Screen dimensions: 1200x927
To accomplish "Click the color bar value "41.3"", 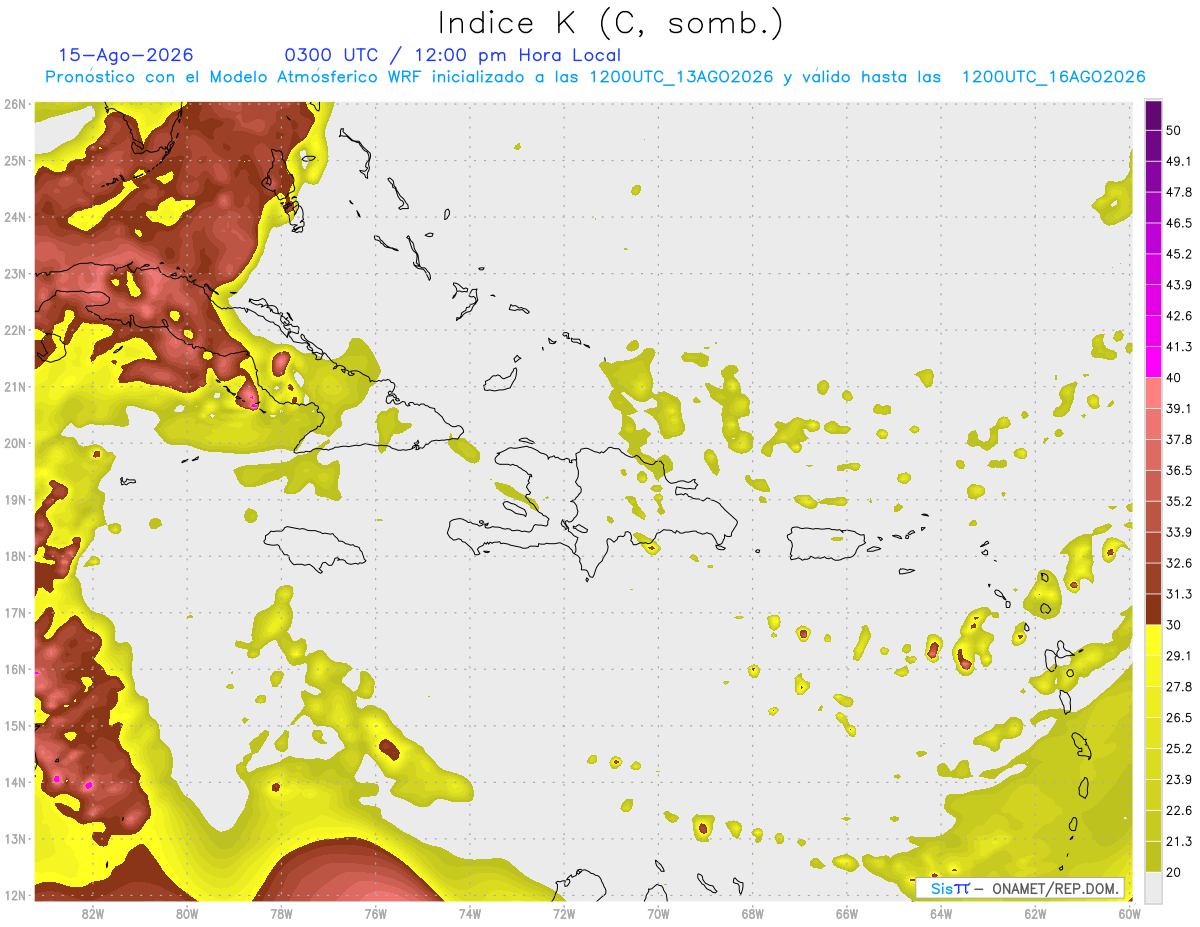I will coord(1179,347).
